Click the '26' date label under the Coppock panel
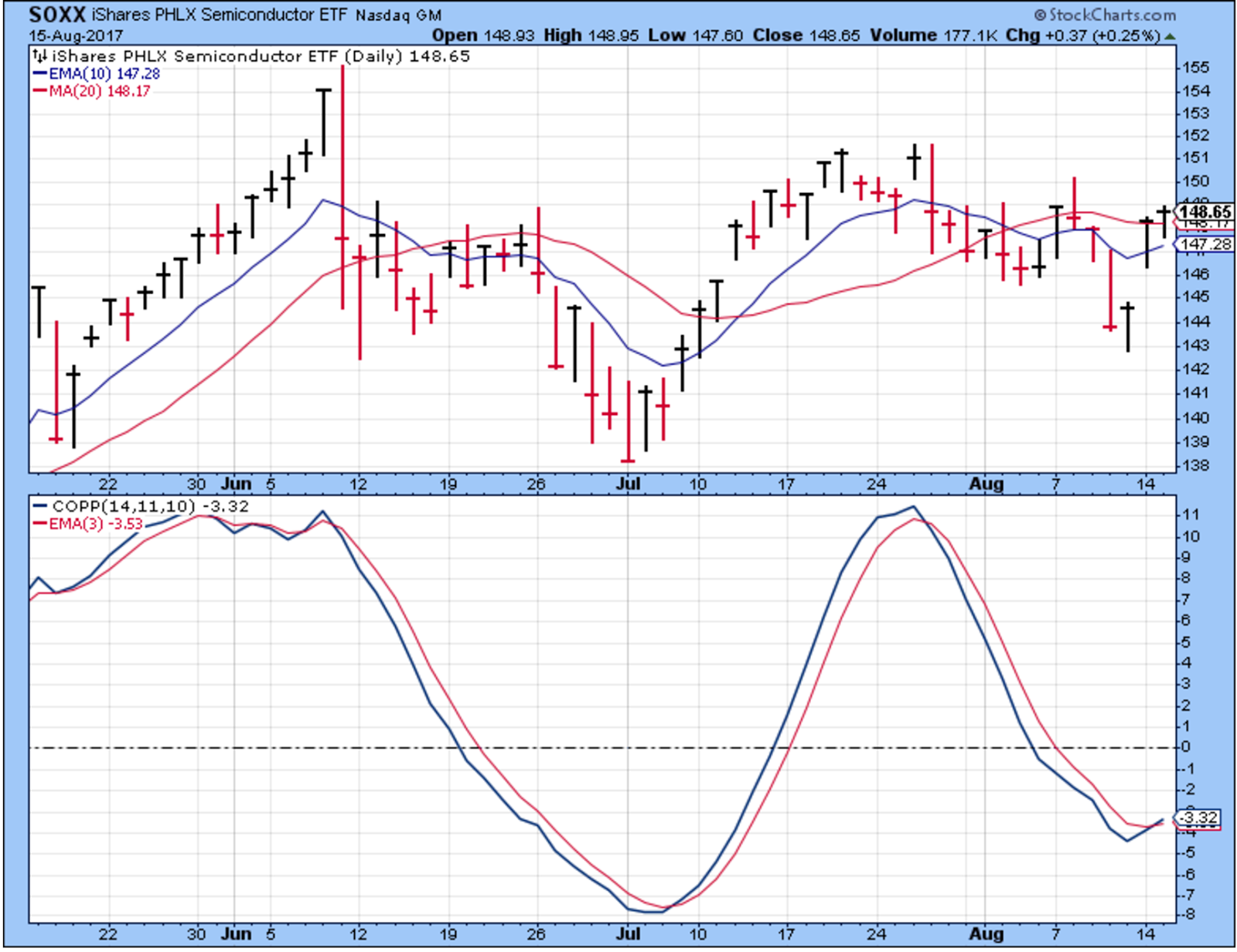Viewport: 1237px width, 952px height. pos(536,934)
